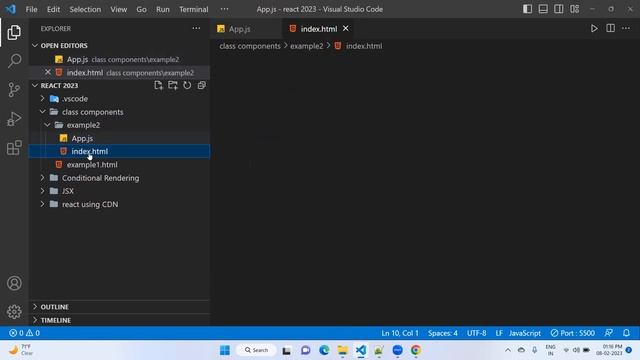The height and width of the screenshot is (360, 640).
Task: Switch to the App.js editor tab
Action: click(246, 29)
